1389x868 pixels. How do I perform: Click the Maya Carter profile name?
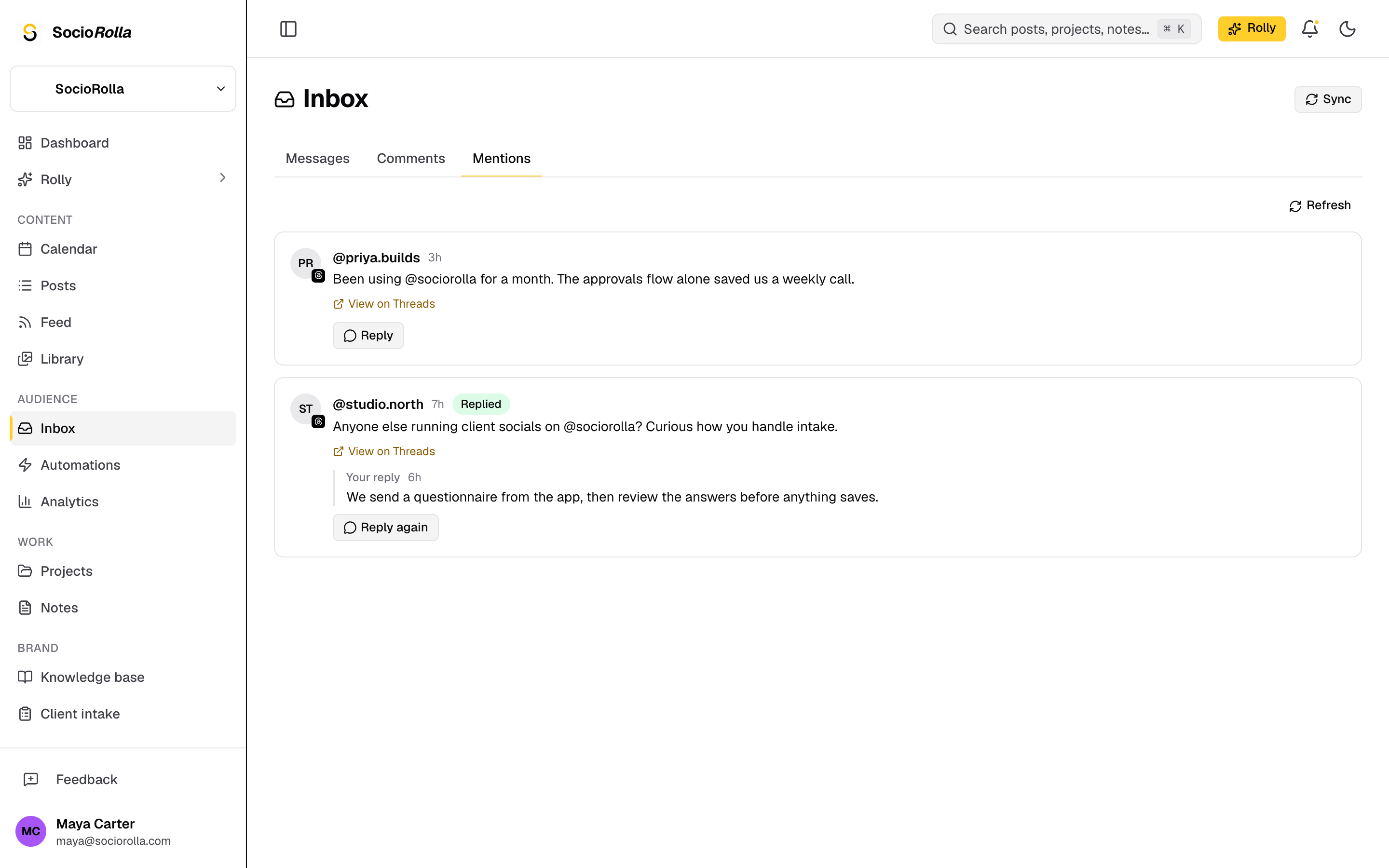tap(95, 824)
